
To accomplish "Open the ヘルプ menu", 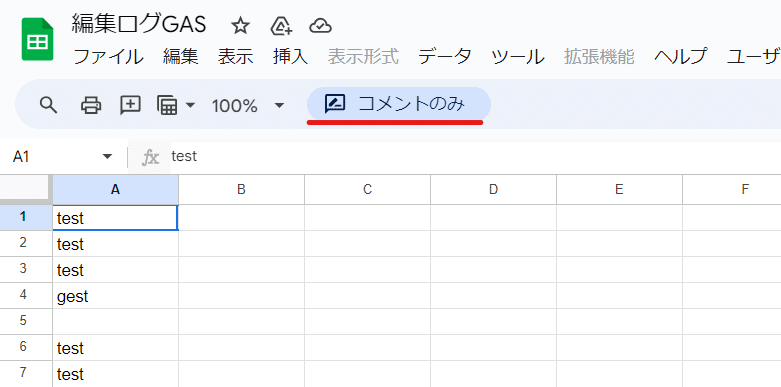I will (680, 57).
